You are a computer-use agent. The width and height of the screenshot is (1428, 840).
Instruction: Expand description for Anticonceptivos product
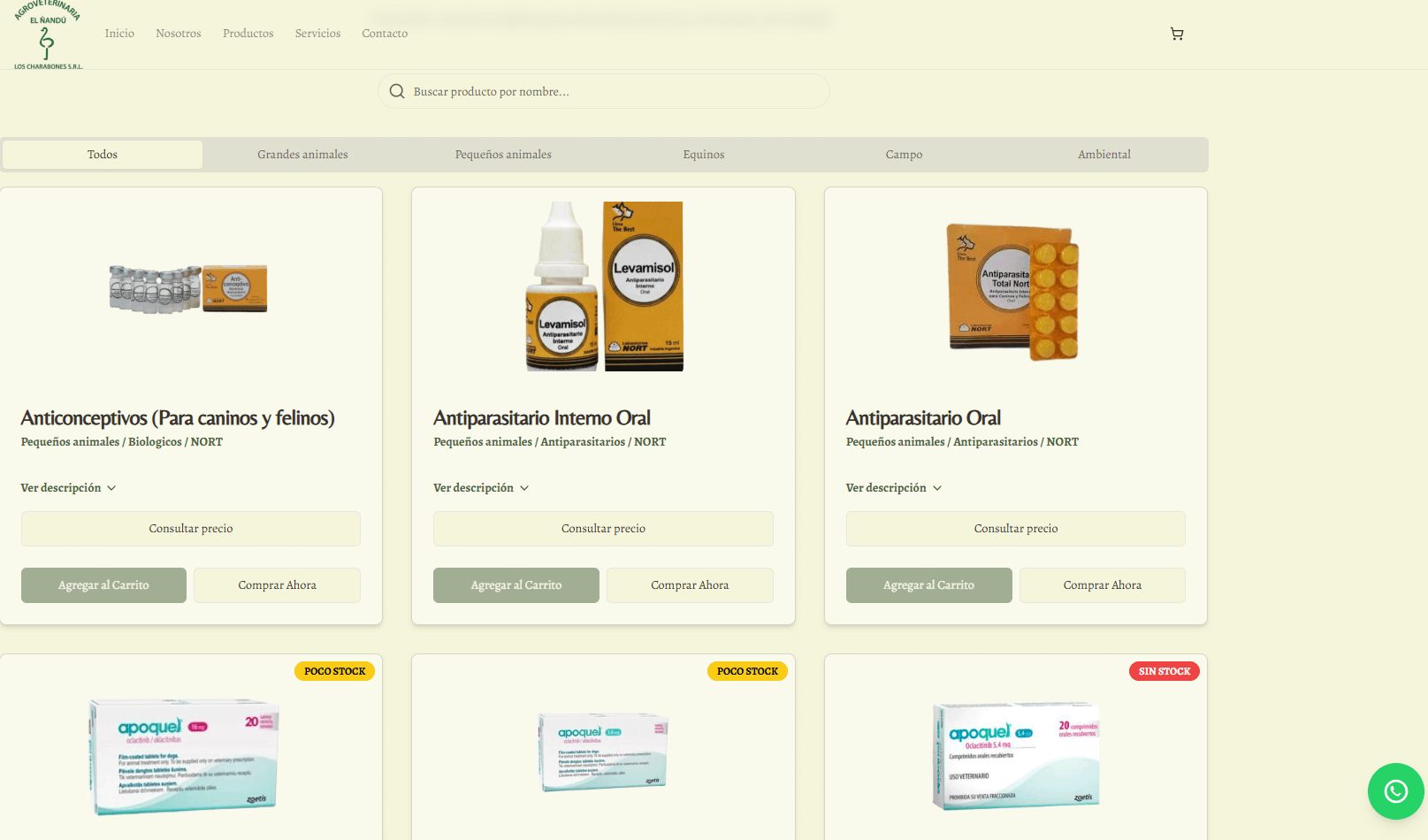click(69, 488)
